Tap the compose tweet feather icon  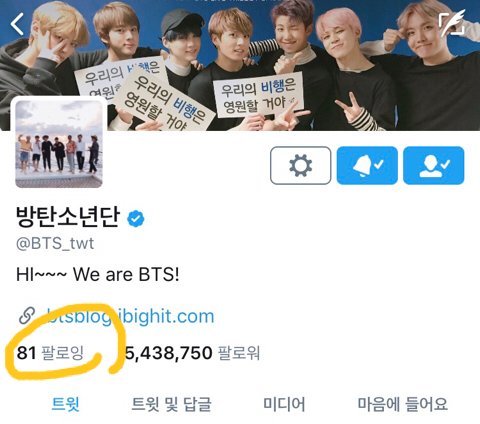click(452, 23)
